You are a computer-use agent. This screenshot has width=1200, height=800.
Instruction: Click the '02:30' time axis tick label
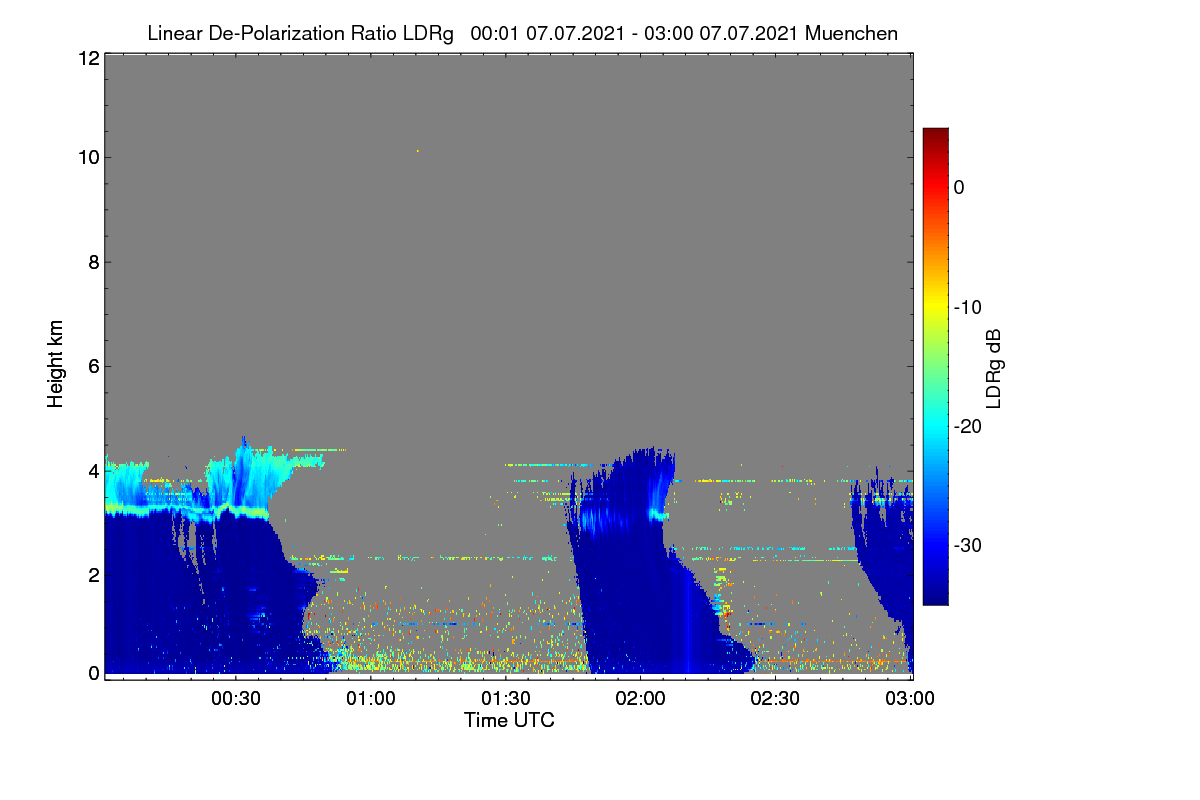pos(776,699)
